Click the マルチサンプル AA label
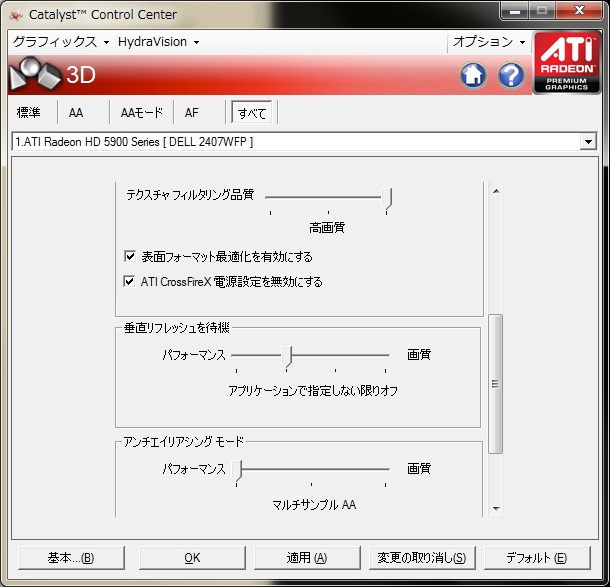This screenshot has width=610, height=587. pyautogui.click(x=314, y=505)
